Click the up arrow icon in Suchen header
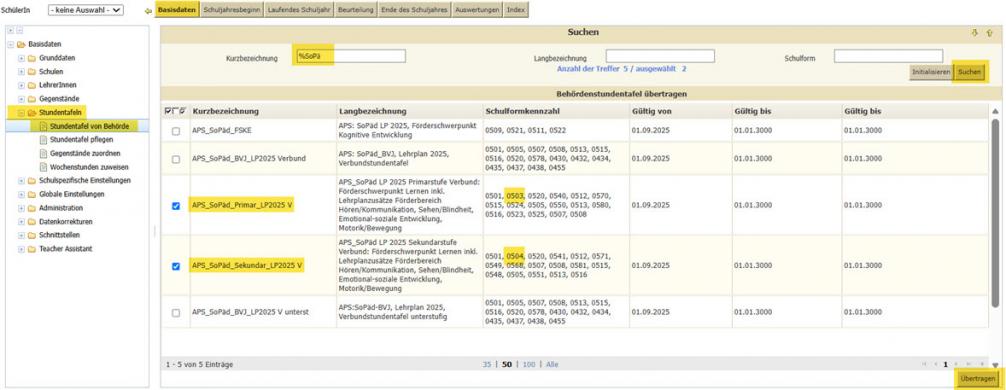The height and width of the screenshot is (390, 1006). point(989,33)
